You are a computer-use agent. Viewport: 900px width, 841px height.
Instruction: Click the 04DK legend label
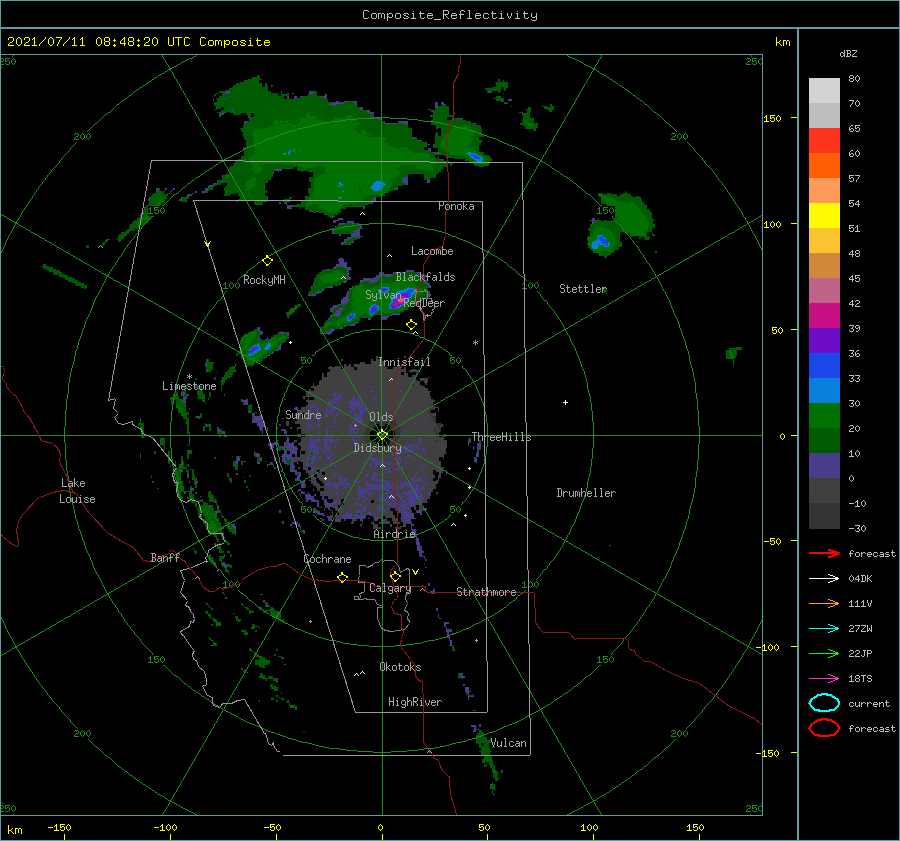tap(860, 579)
